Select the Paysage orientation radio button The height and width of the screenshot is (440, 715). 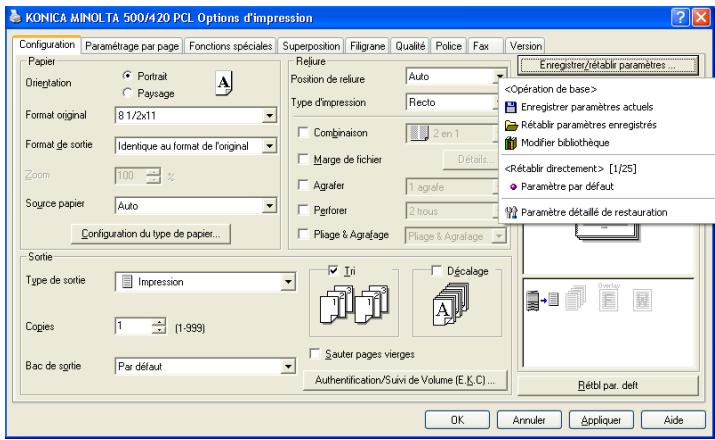[x=128, y=93]
